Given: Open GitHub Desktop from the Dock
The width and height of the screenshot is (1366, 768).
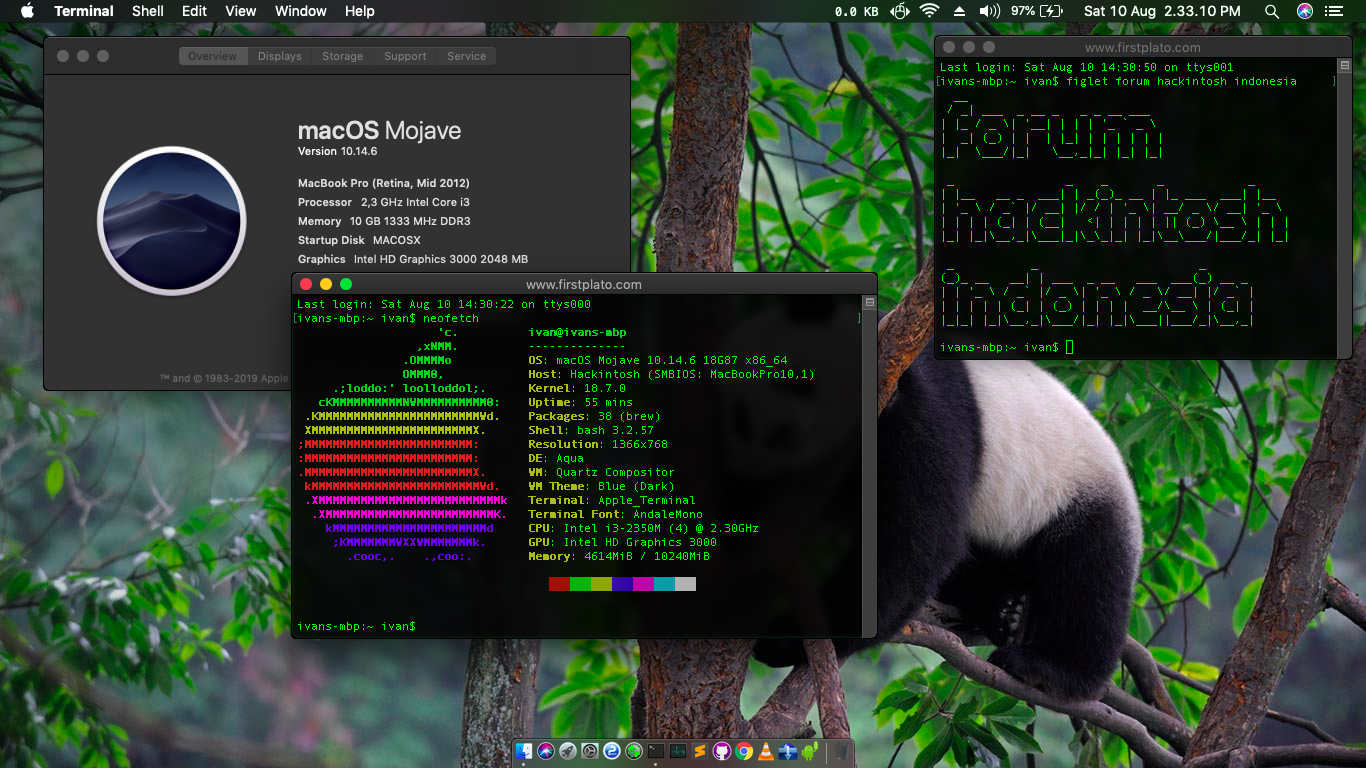Looking at the screenshot, I should pyautogui.click(x=722, y=750).
